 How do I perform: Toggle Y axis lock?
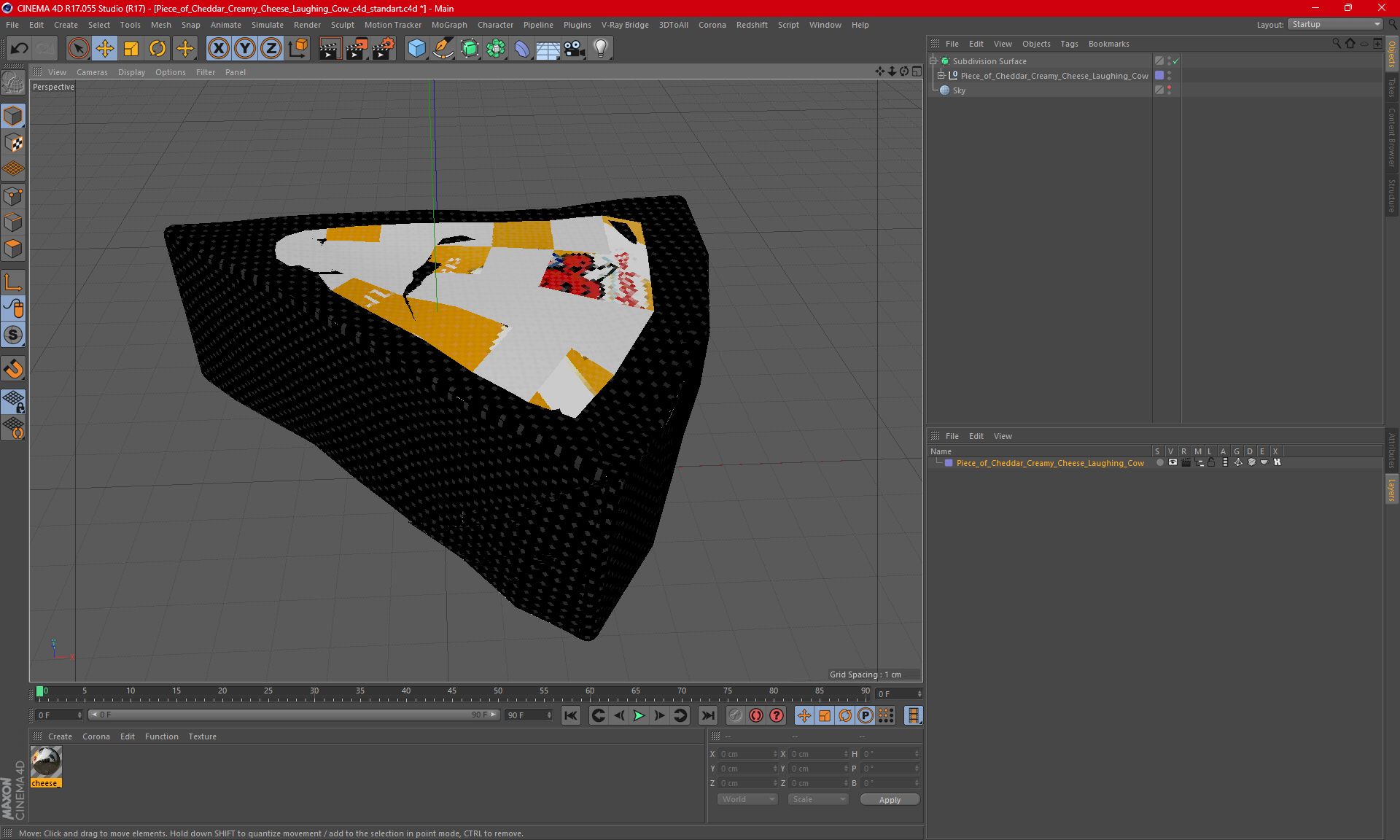[x=245, y=49]
